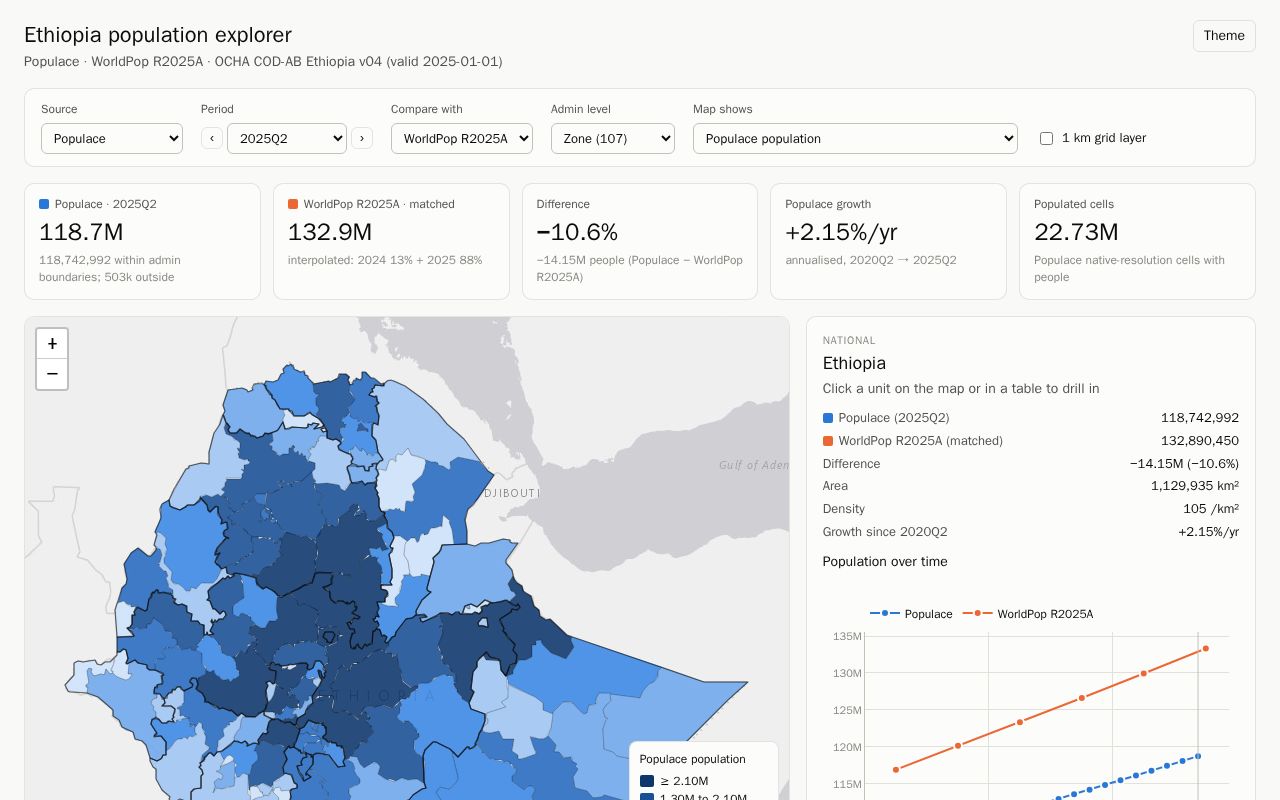Click the Theme button

point(1224,36)
